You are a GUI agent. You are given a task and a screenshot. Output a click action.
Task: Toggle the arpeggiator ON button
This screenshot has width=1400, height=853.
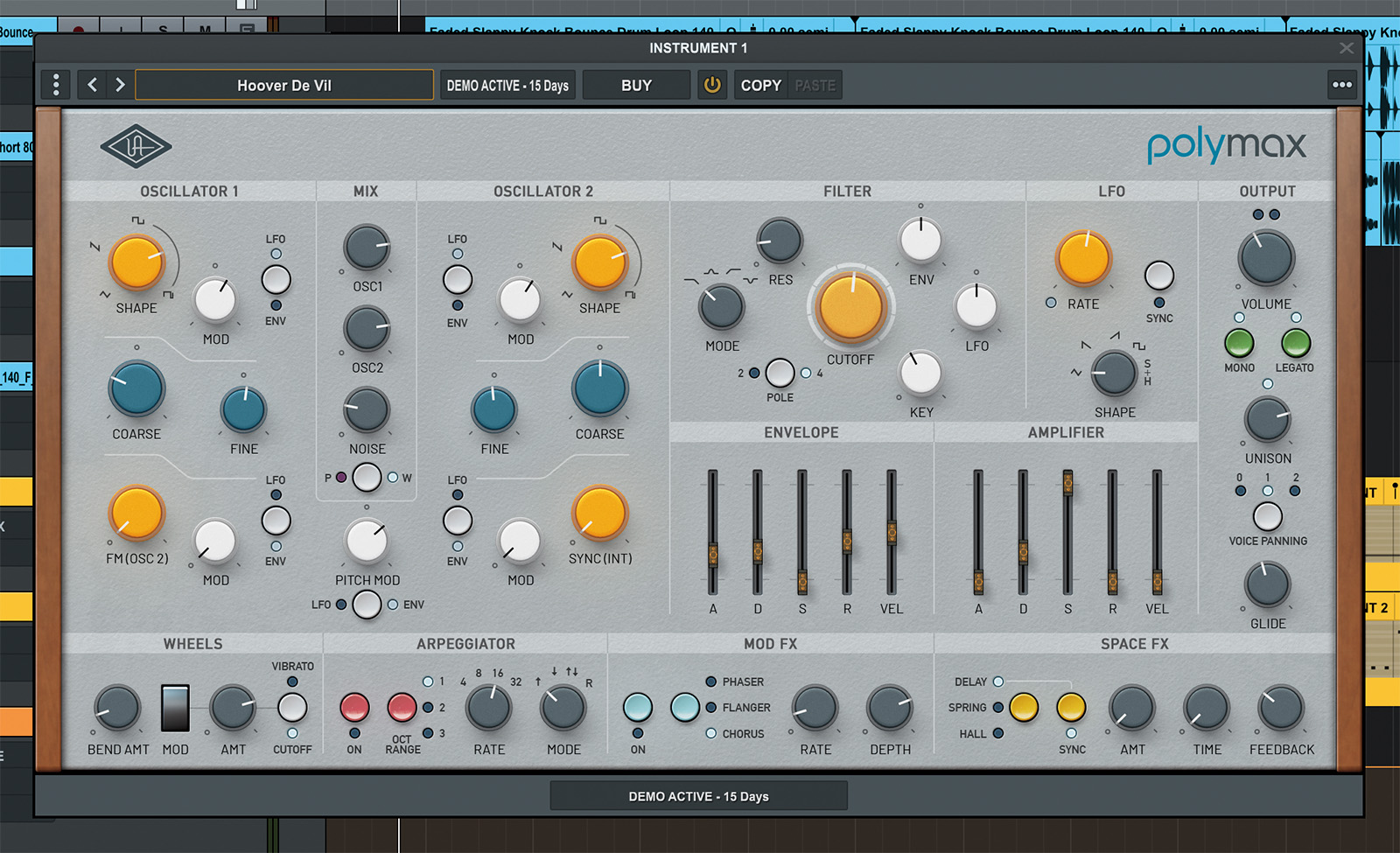[354, 707]
